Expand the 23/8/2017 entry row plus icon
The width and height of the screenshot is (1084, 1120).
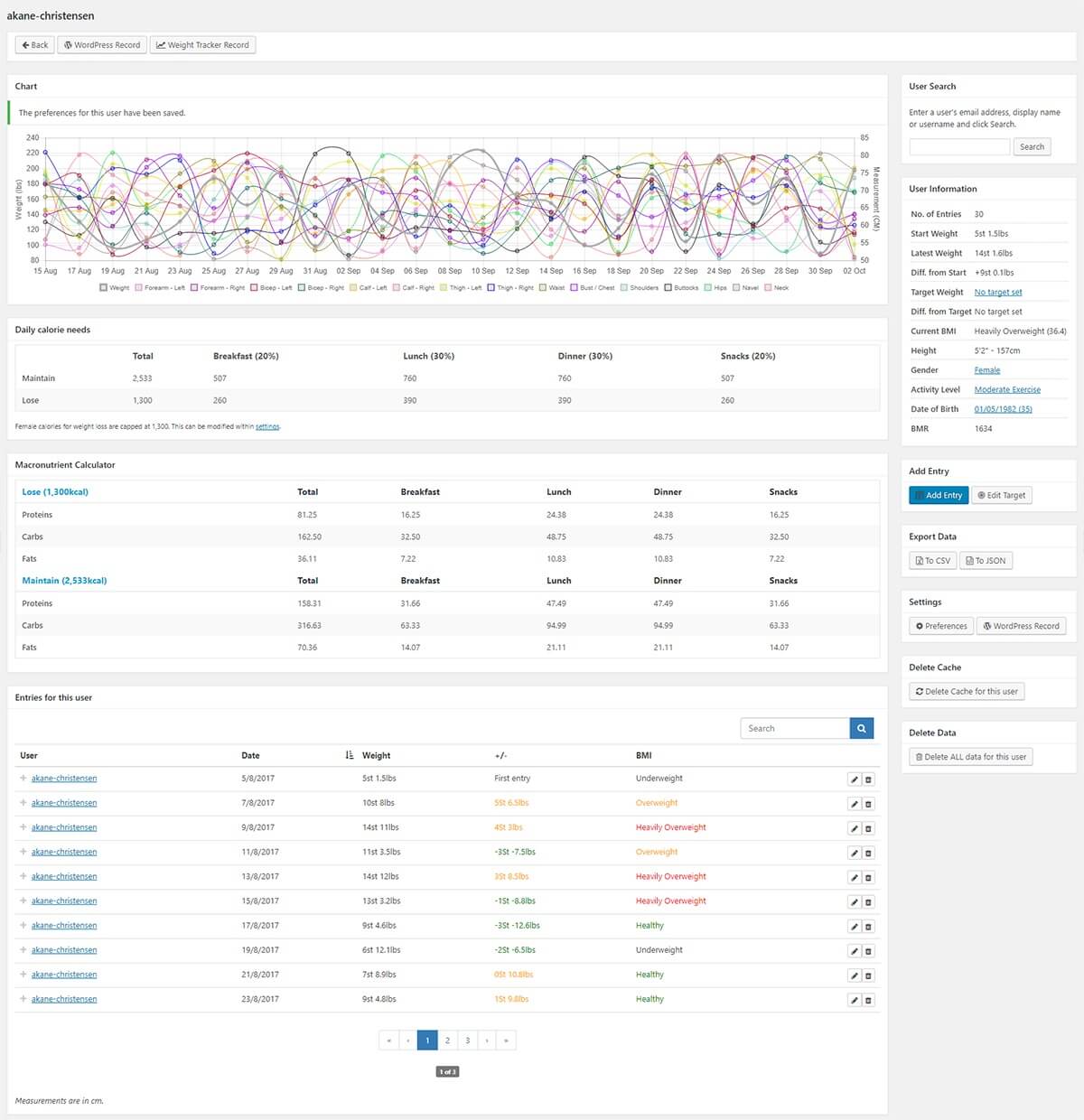tap(23, 999)
